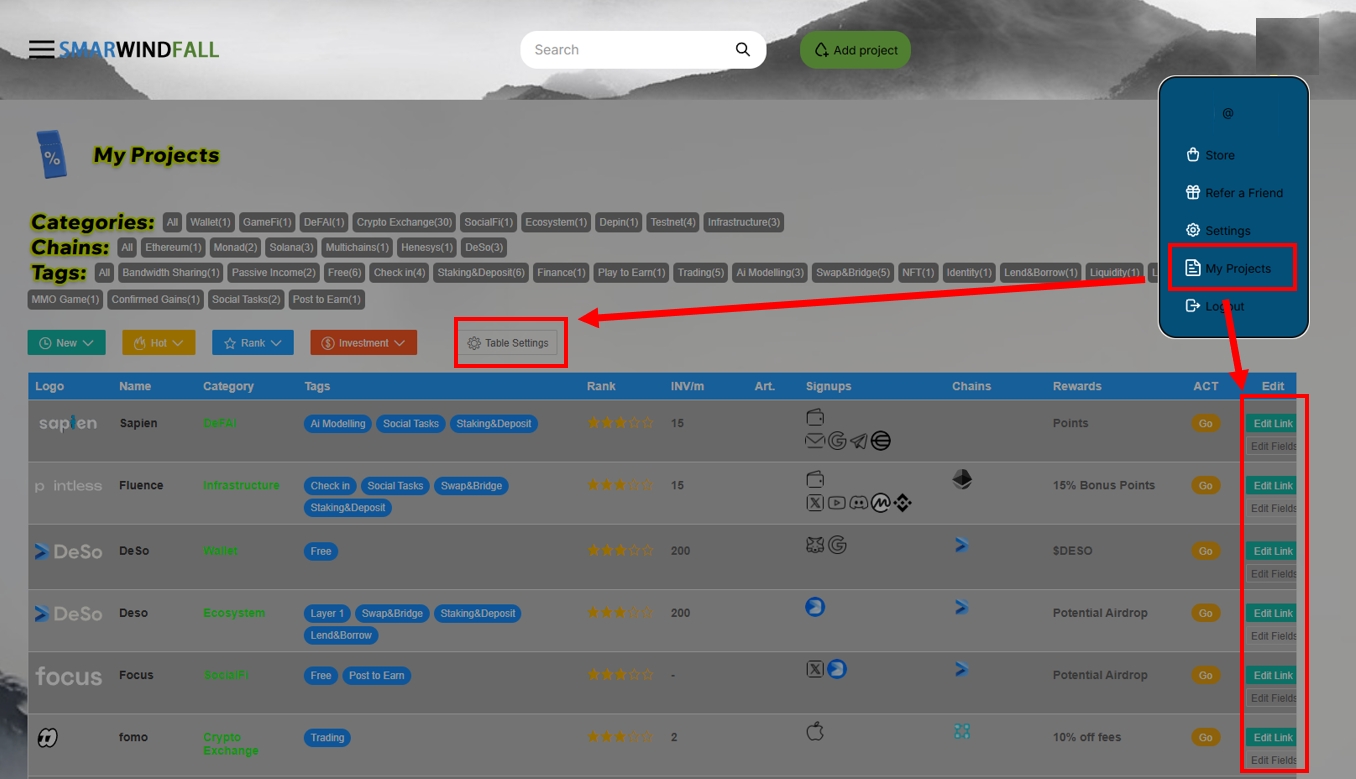Image resolution: width=1356 pixels, height=779 pixels.
Task: Click Trading tag in fomo row
Action: 327,738
